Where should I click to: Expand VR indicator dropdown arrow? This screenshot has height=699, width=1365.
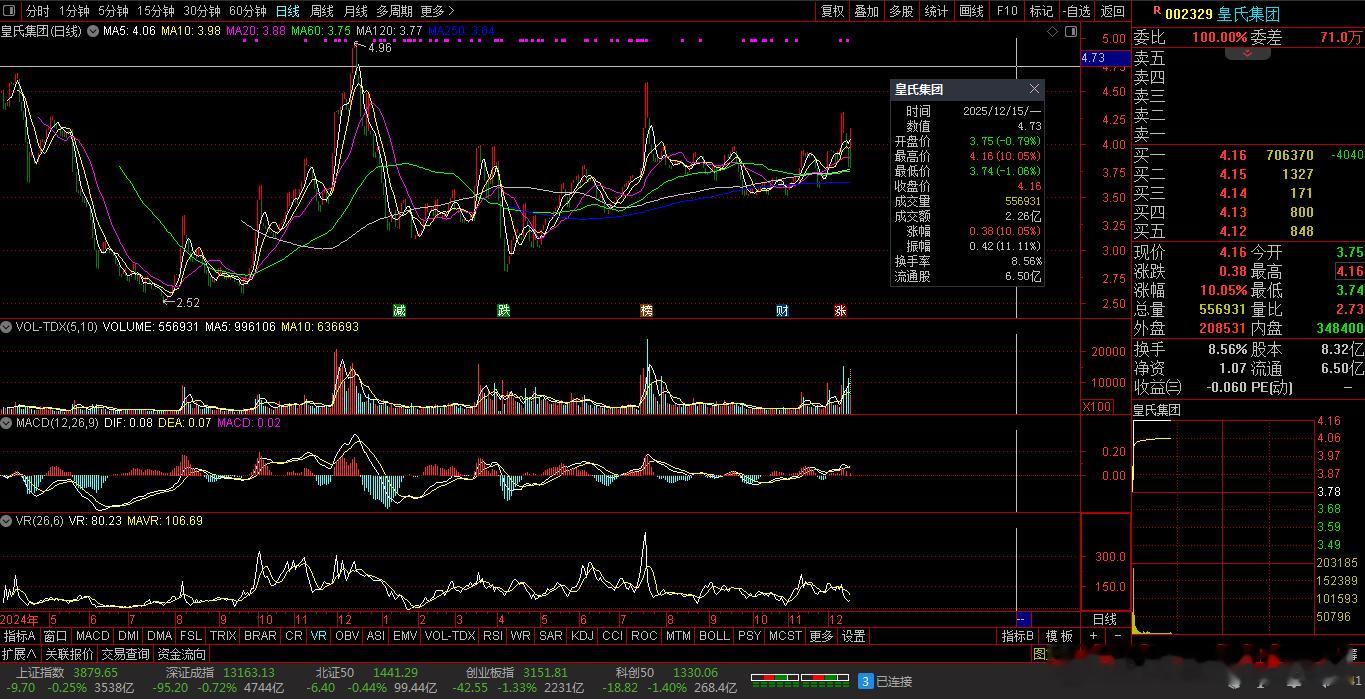[x=6, y=521]
